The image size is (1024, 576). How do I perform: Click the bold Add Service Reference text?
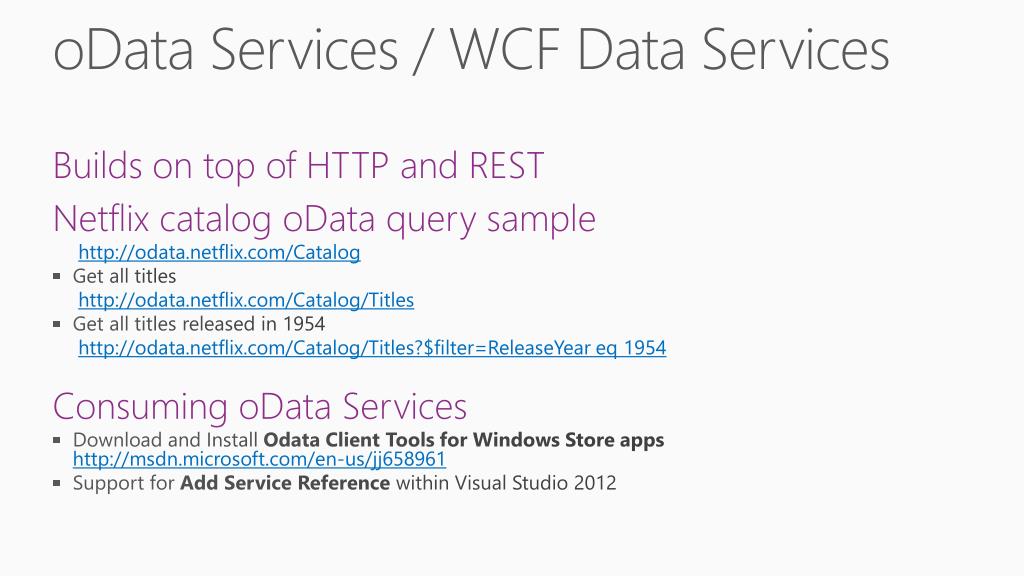pyautogui.click(x=285, y=483)
